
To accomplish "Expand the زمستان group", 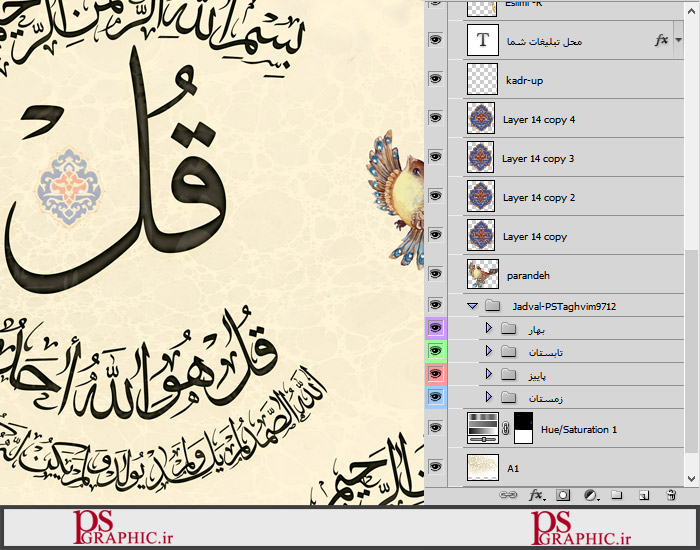I will point(488,396).
